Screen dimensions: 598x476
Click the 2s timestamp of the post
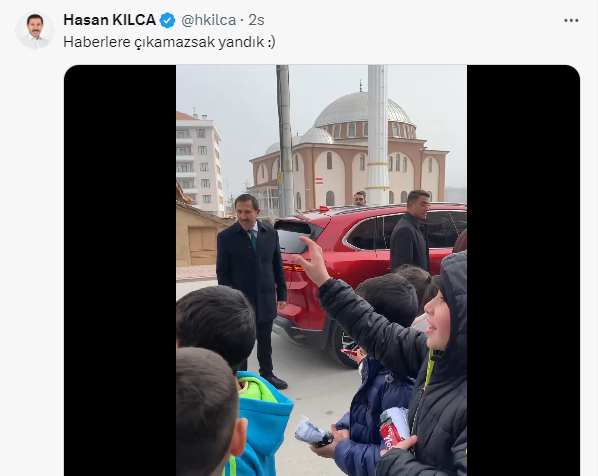256,20
